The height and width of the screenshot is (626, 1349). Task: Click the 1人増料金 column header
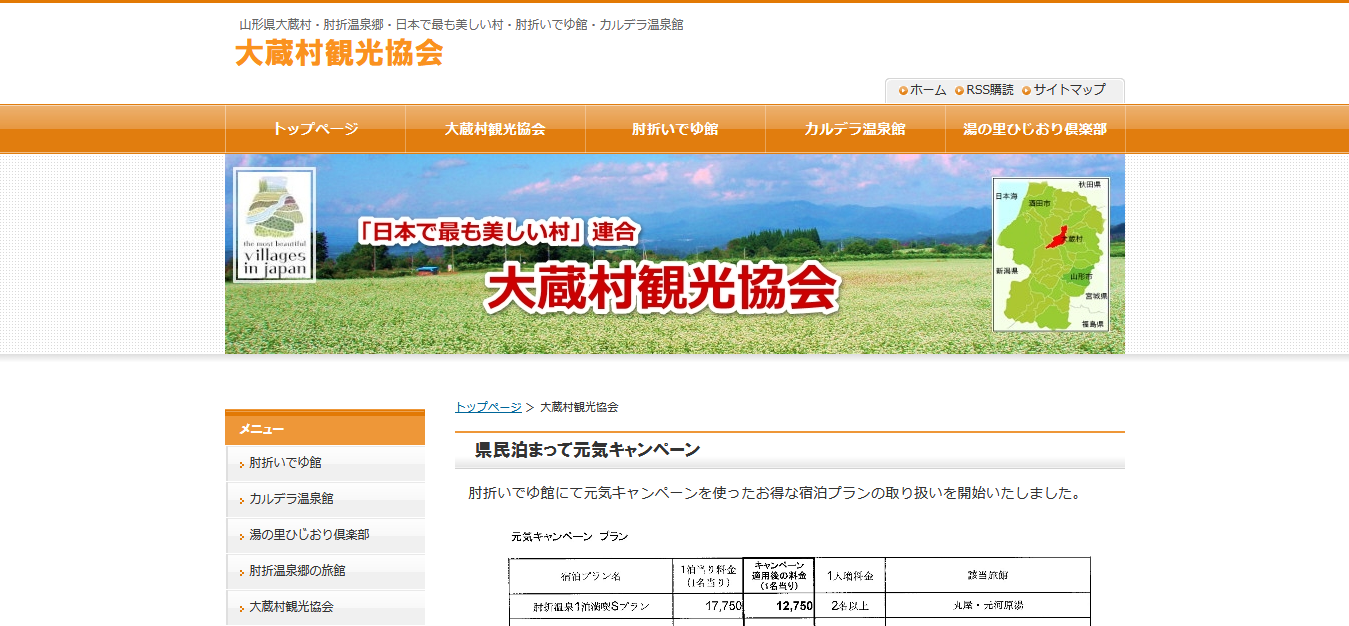point(850,576)
